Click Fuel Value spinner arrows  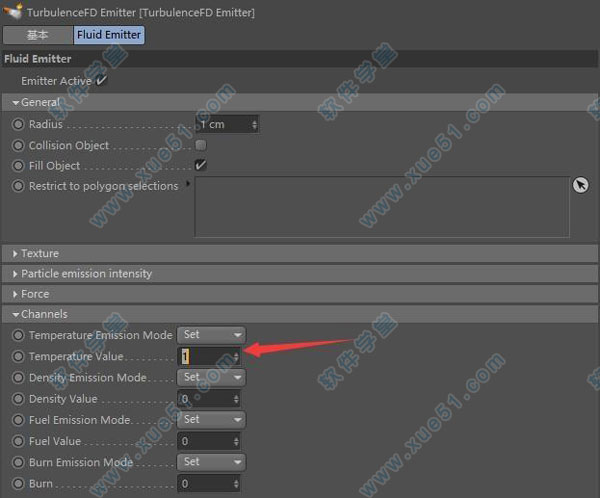[236, 441]
